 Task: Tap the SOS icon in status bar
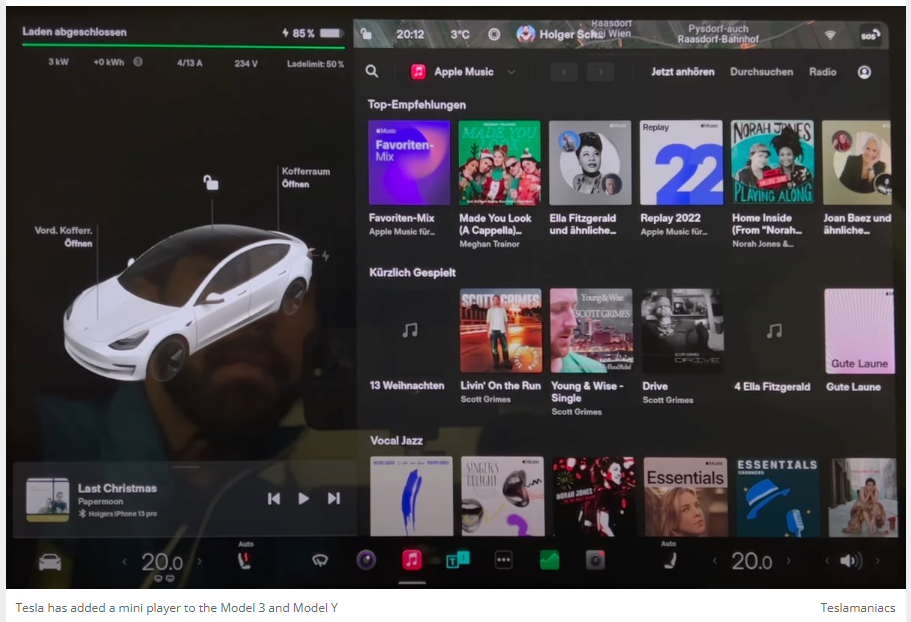870,35
